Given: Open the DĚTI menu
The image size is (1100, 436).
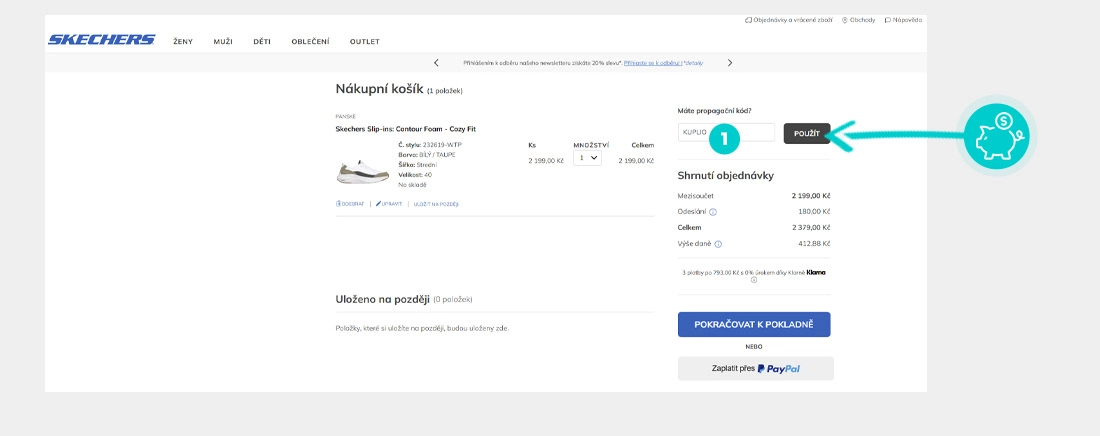Looking at the screenshot, I should pos(262,41).
